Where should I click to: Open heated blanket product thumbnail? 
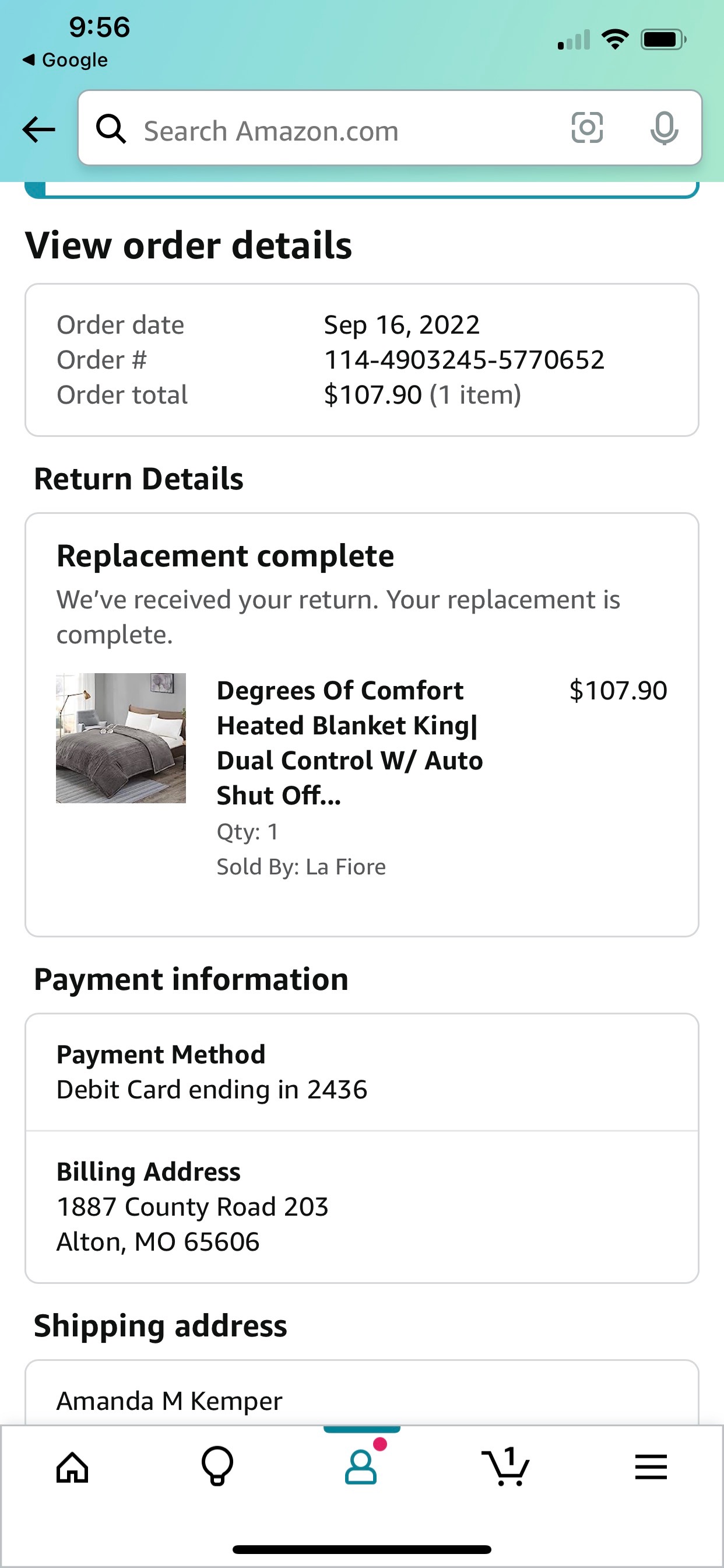click(x=121, y=738)
